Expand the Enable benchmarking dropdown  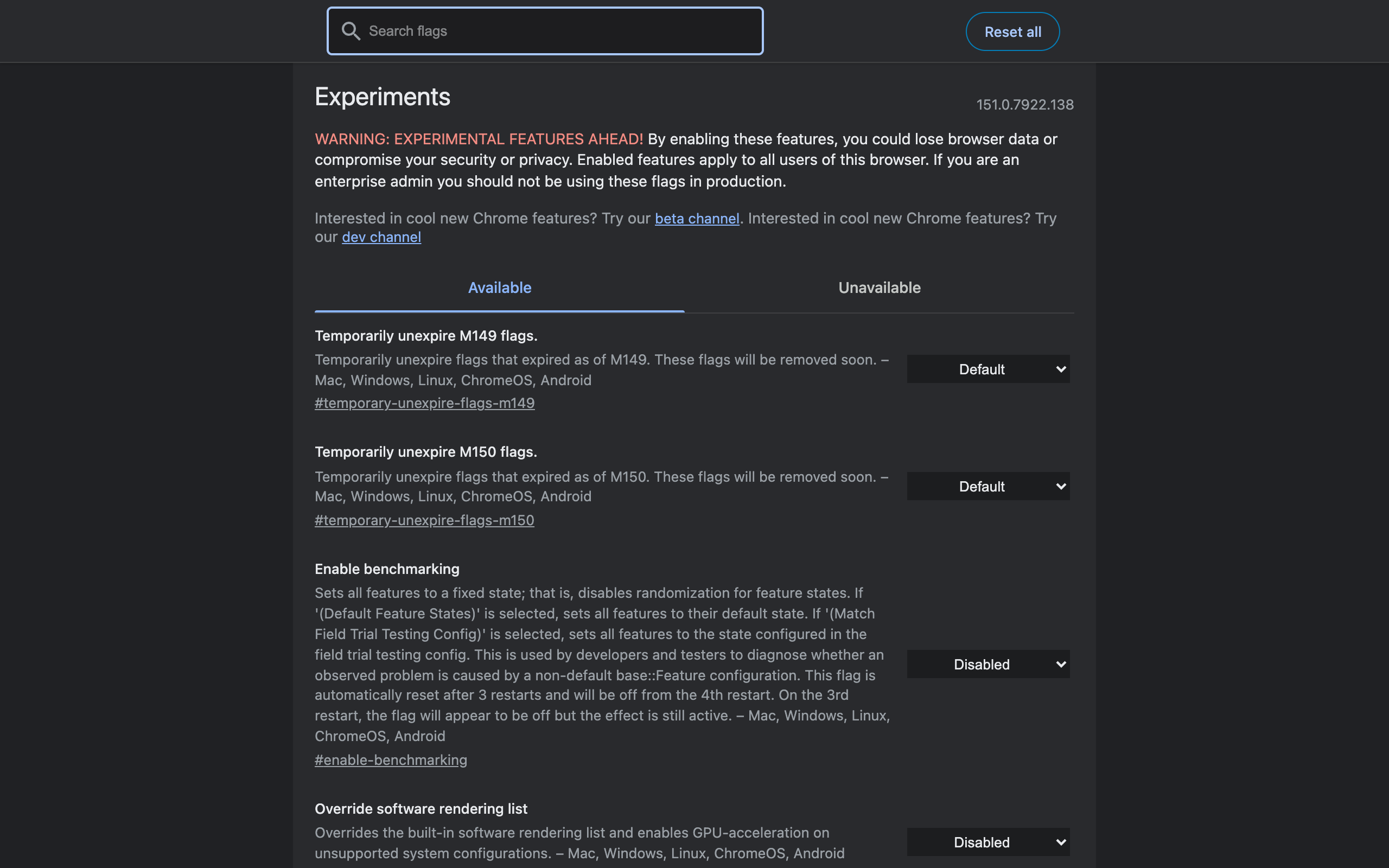(x=988, y=664)
